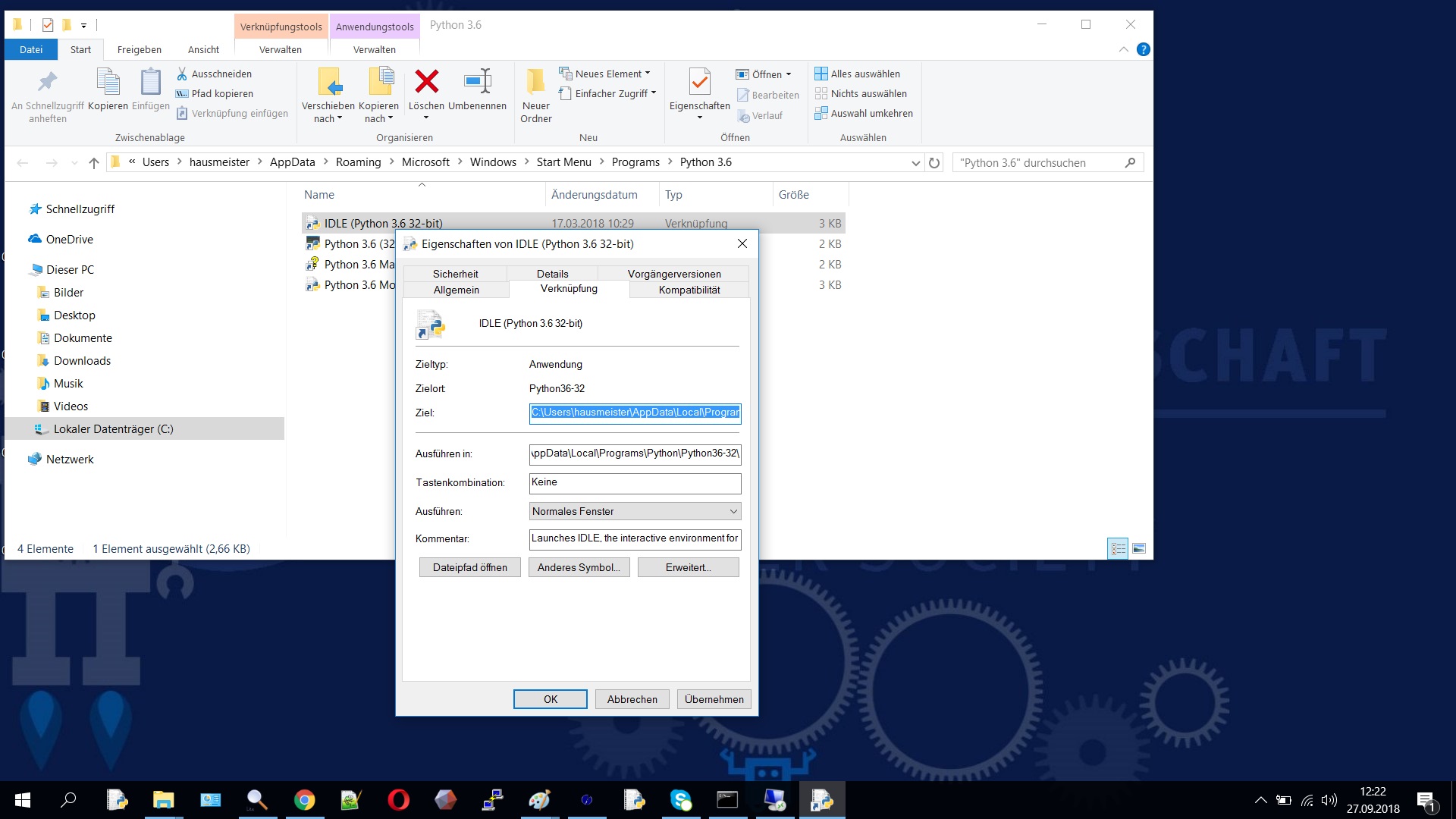Click Alles auswählen in ribbon

point(857,74)
